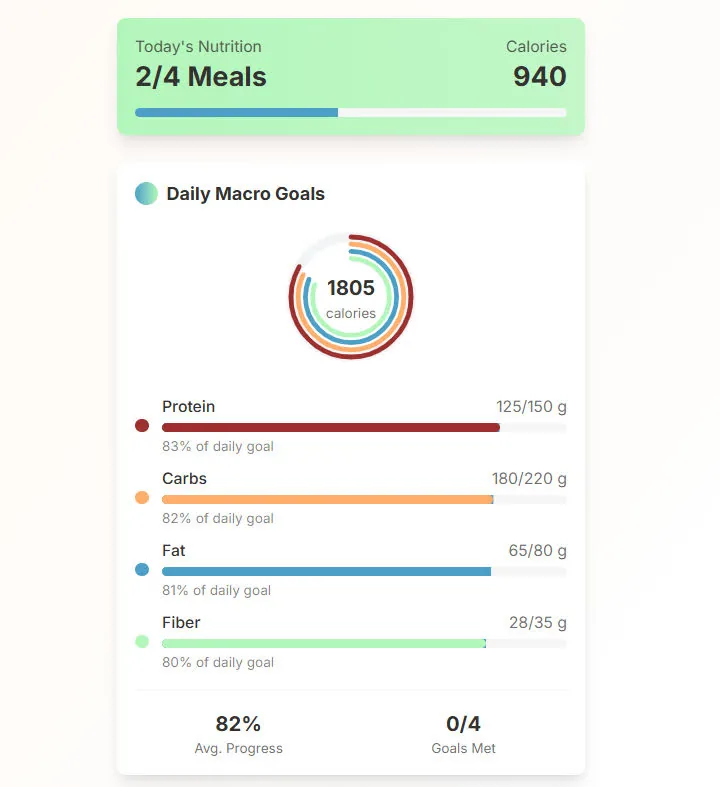Screen dimensions: 720x787
Task: Click the 28/35 g Fiber amount
Action: coord(538,623)
